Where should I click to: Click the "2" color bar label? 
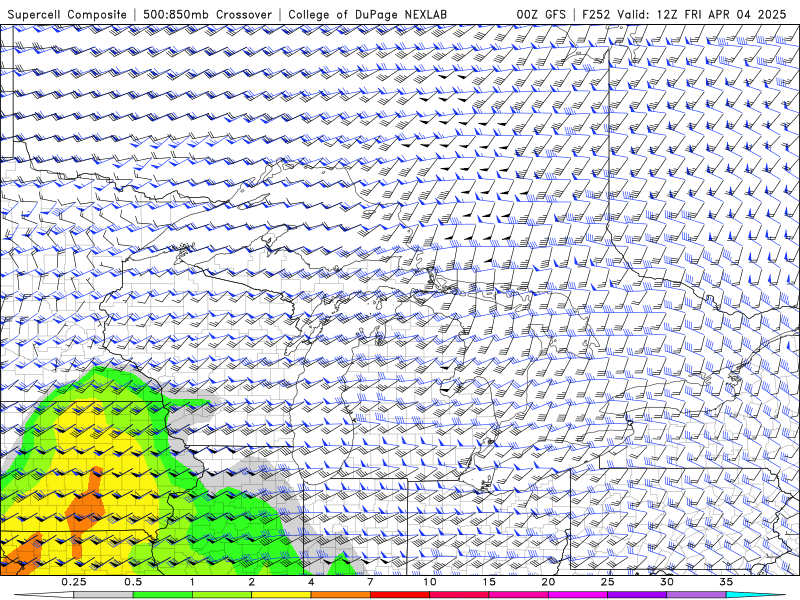pos(252,582)
